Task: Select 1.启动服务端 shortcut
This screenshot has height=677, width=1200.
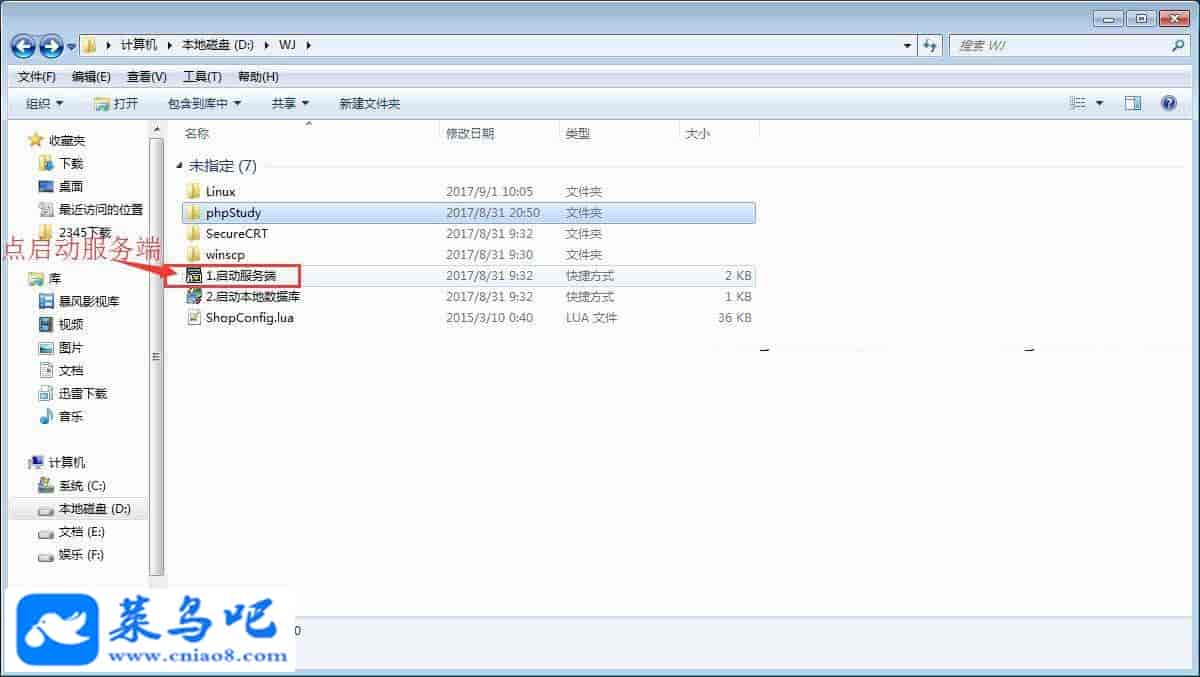Action: coord(469,275)
